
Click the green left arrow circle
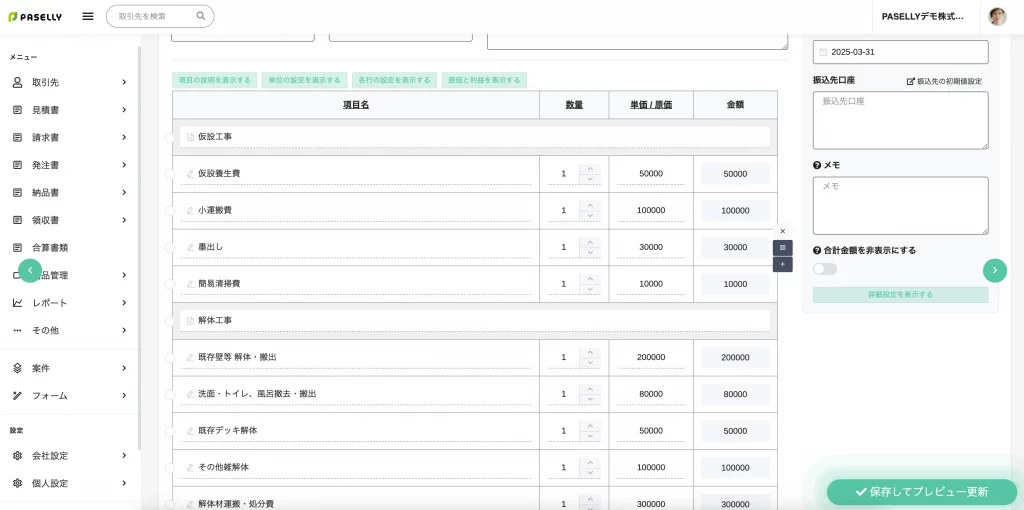click(x=30, y=270)
